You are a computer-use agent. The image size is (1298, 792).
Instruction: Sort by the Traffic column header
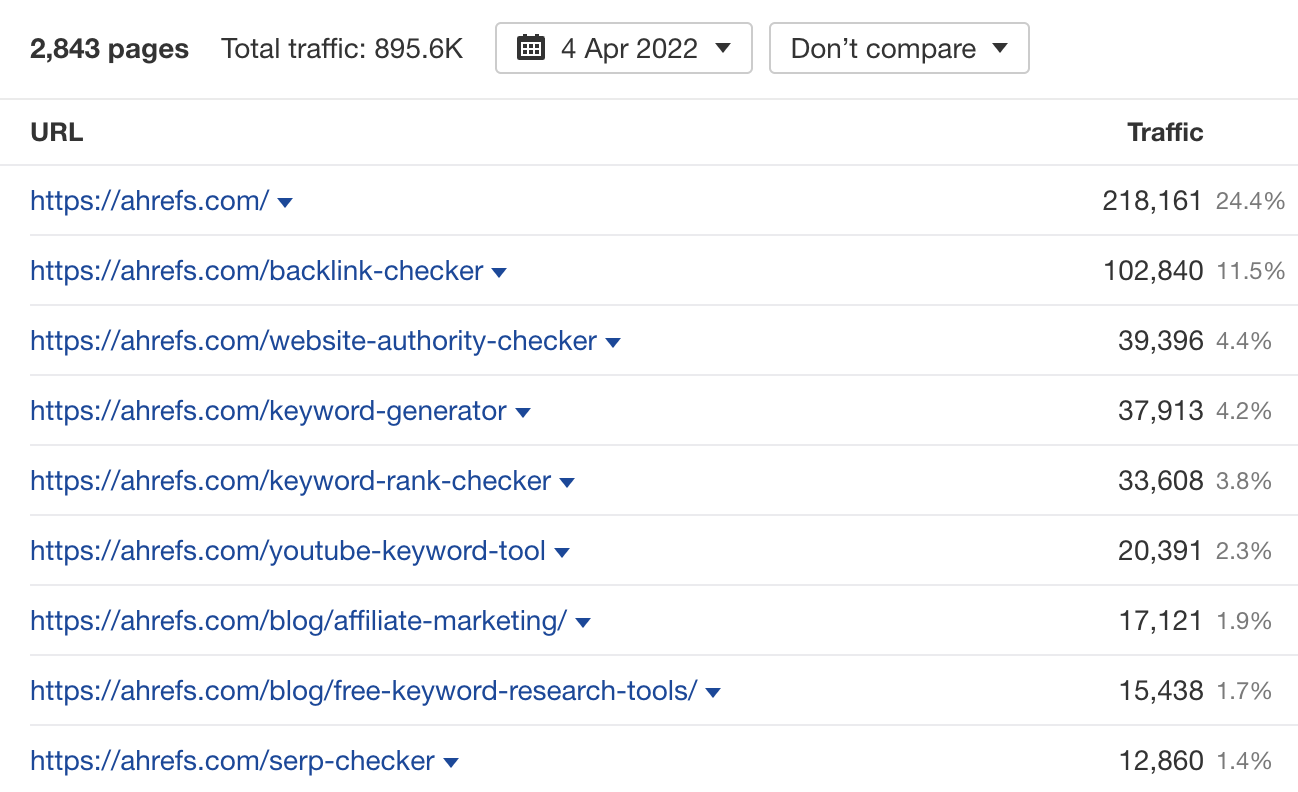[1165, 131]
